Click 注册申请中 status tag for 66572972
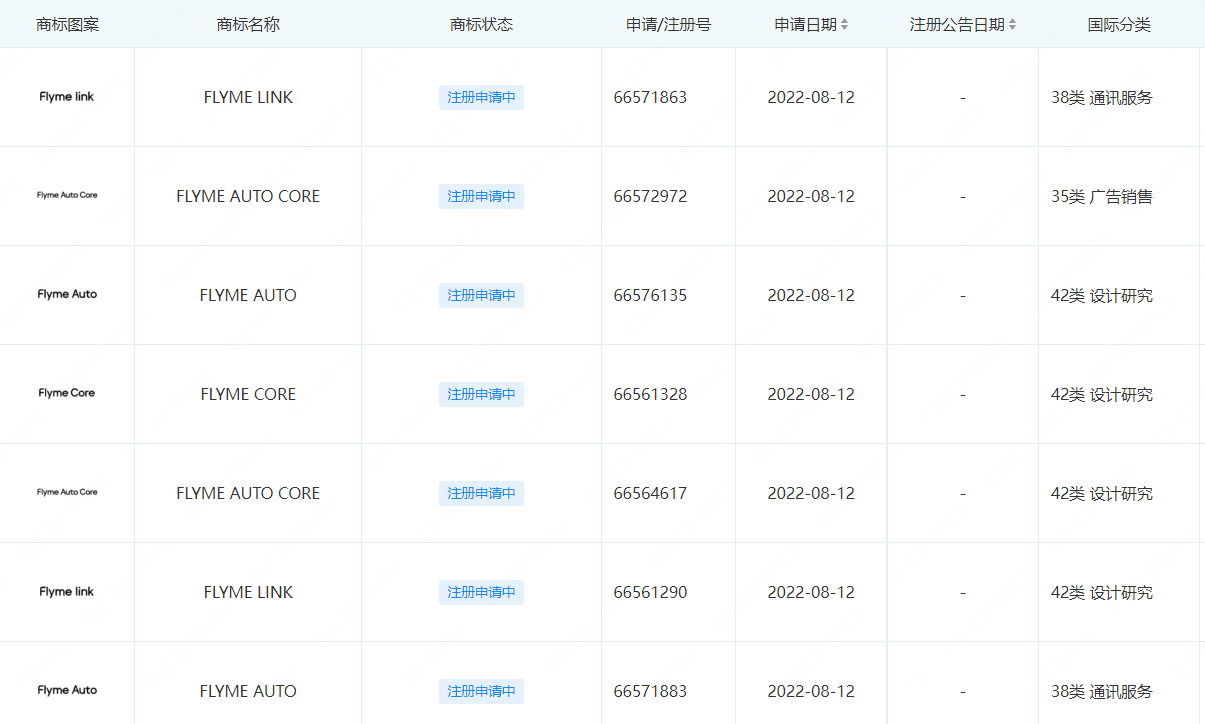Image resolution: width=1205 pixels, height=724 pixels. tap(481, 197)
